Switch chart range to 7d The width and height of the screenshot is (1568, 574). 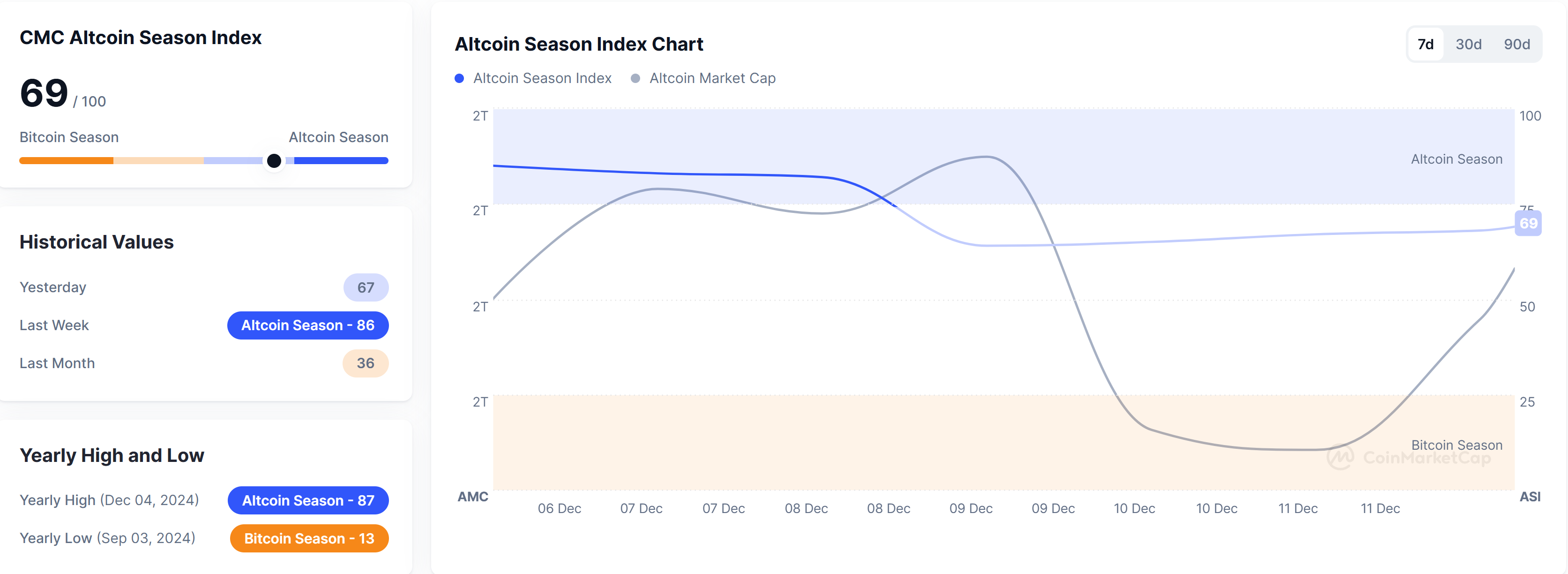coord(1425,45)
